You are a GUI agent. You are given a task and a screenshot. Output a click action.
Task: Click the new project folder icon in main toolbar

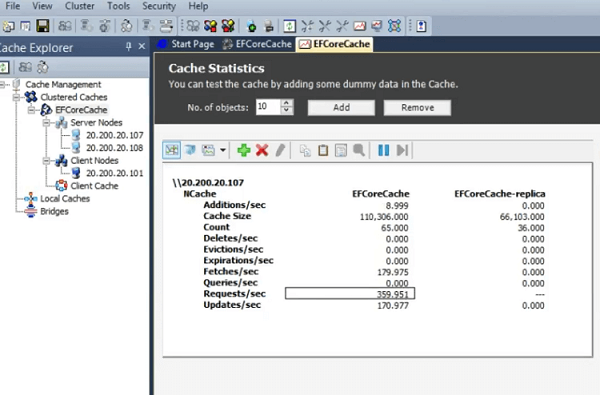pos(9,26)
